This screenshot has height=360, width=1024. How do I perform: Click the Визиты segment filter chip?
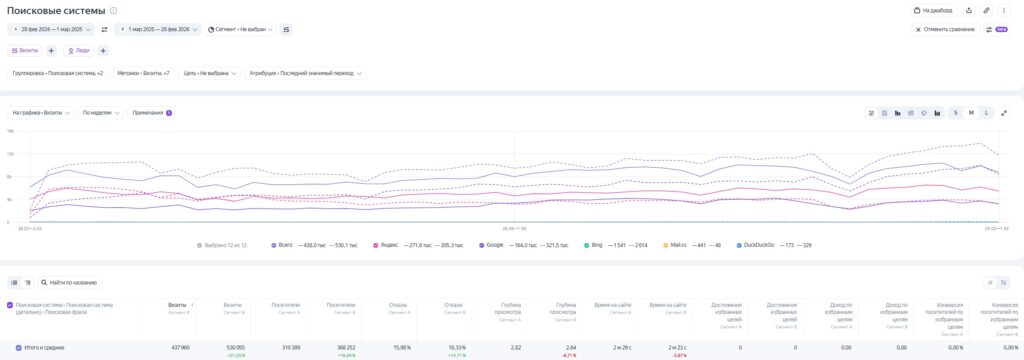(x=25, y=50)
